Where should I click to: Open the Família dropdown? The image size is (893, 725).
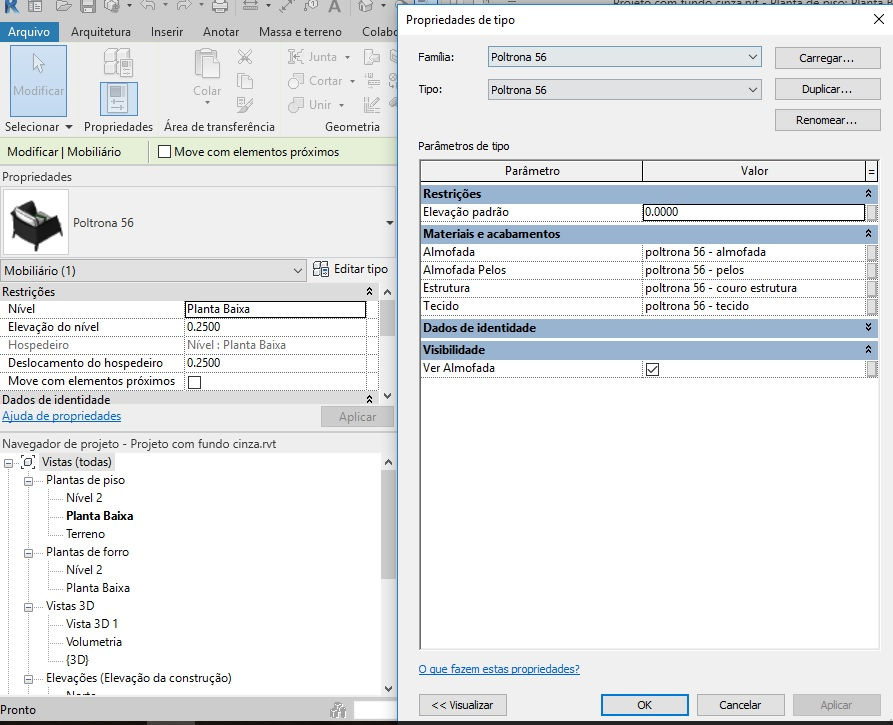tap(624, 57)
